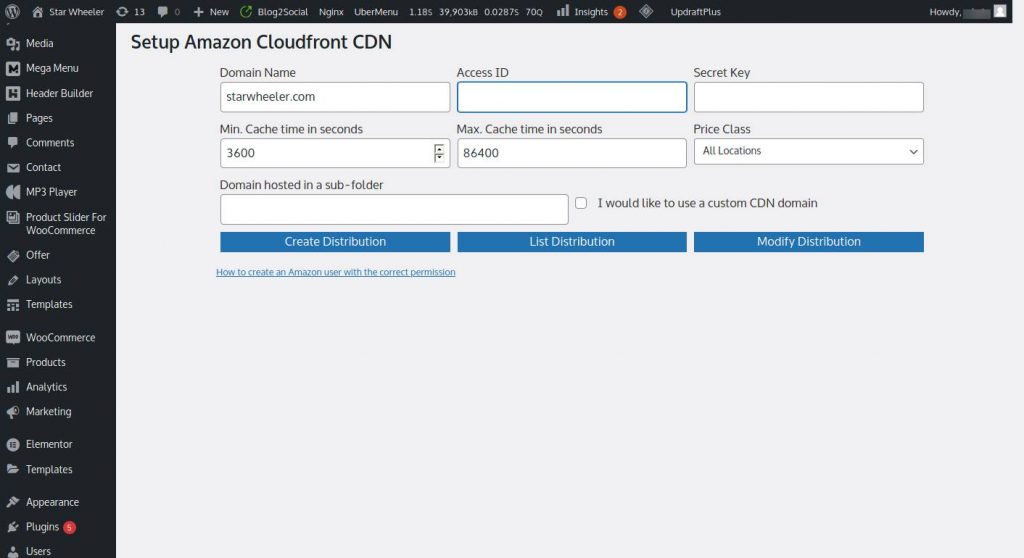Screen dimensions: 1024x558
Task: Open the Appearance menu label
Action: click(x=52, y=502)
